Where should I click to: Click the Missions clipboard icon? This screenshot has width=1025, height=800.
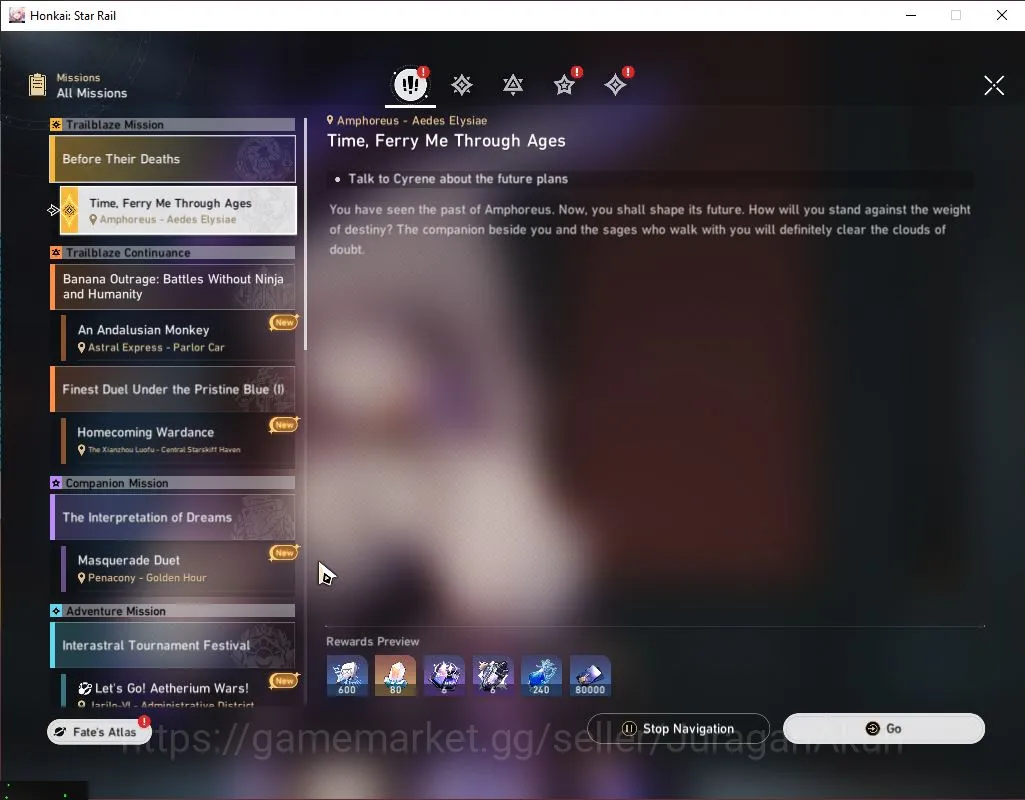coord(37,85)
